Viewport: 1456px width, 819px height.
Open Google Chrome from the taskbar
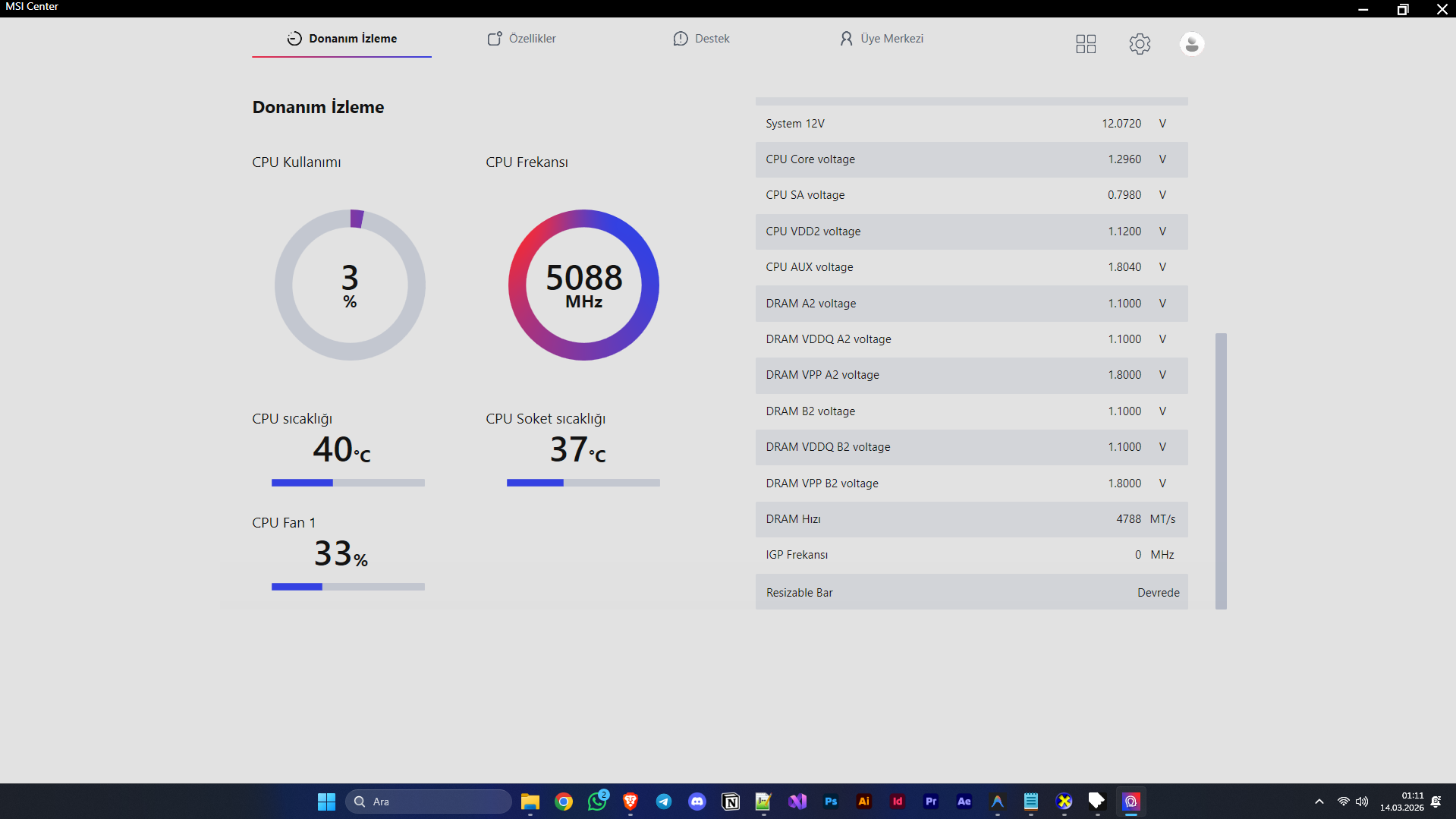[564, 802]
